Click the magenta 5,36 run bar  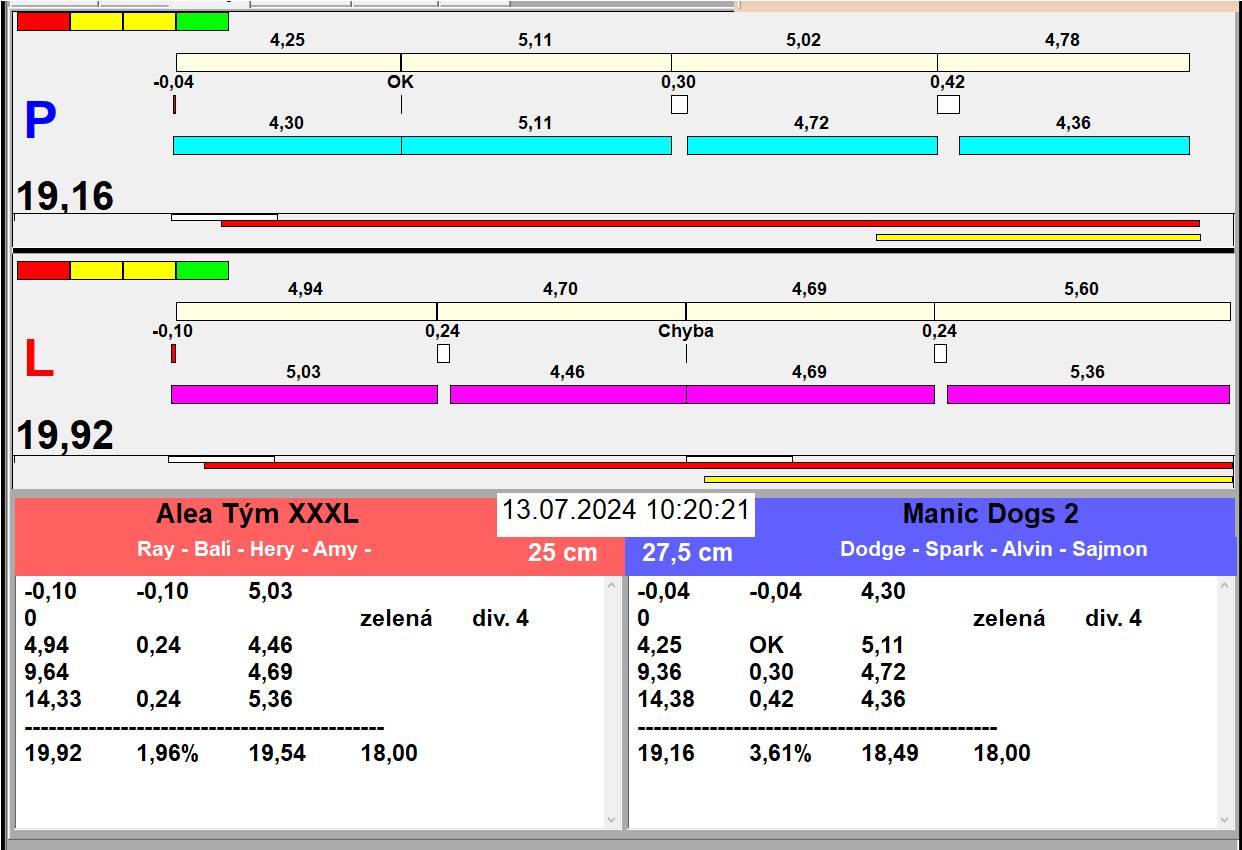click(x=1087, y=394)
